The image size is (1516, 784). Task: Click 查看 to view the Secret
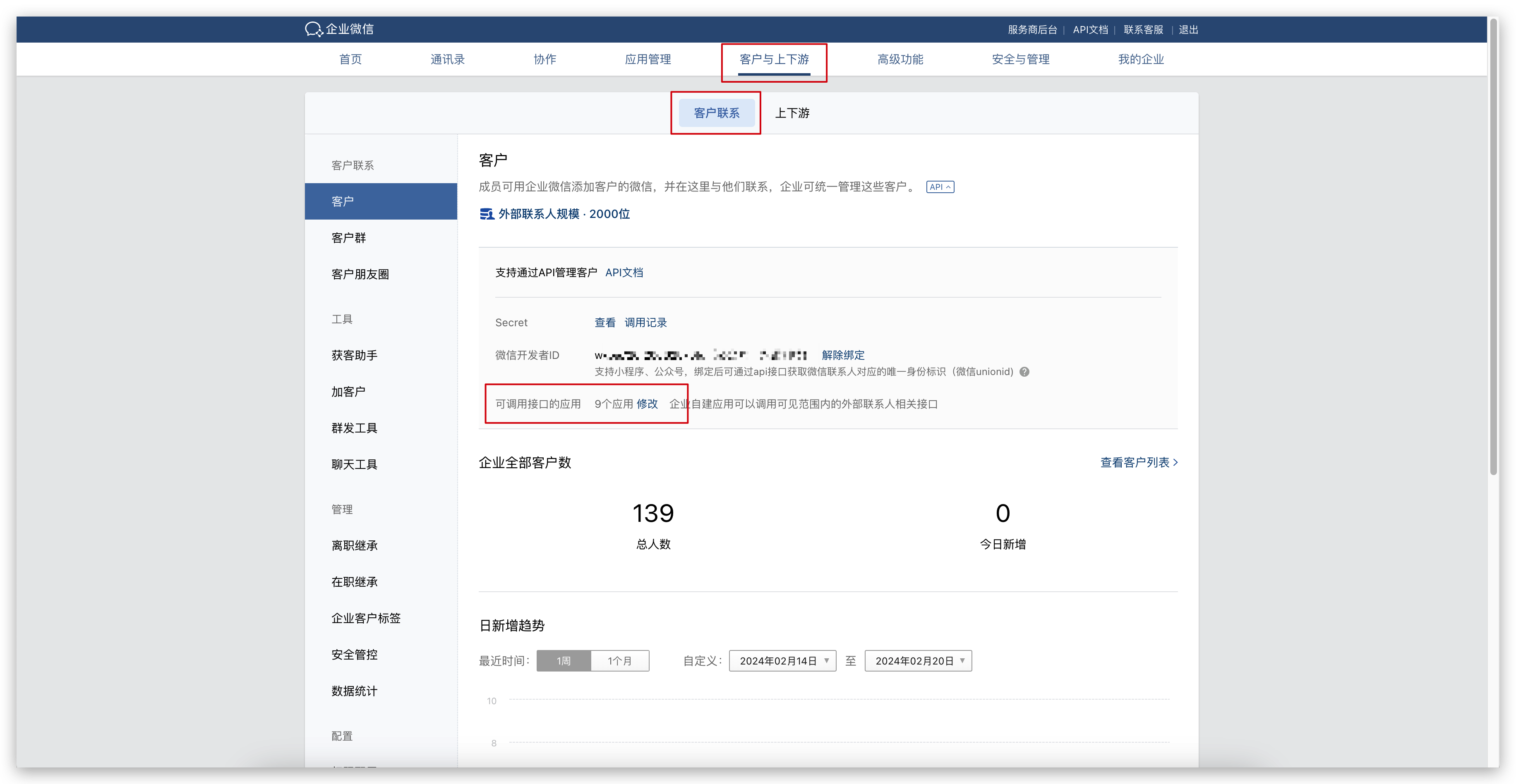[604, 323]
